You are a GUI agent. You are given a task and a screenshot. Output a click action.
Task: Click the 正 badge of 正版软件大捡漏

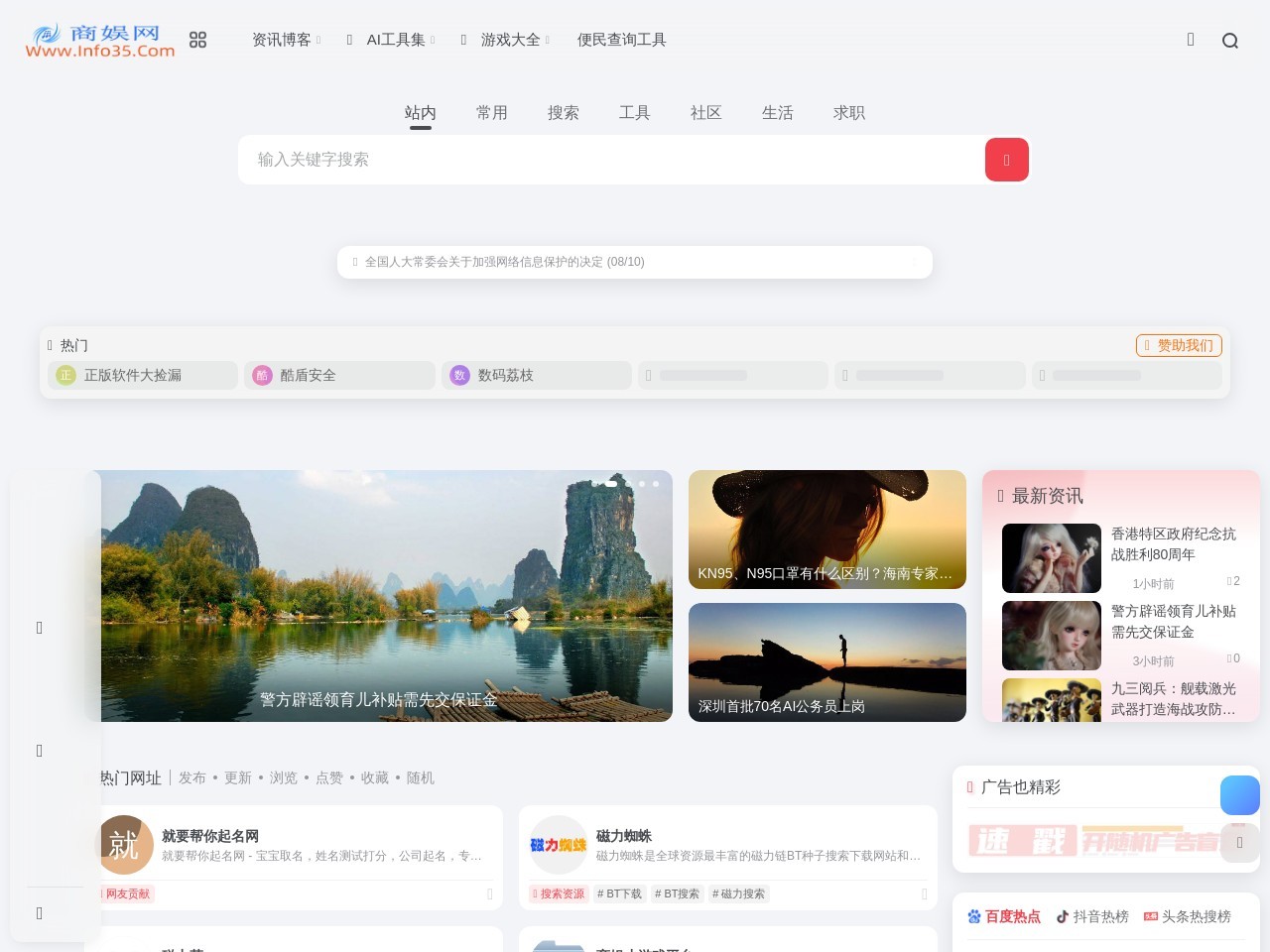[65, 375]
